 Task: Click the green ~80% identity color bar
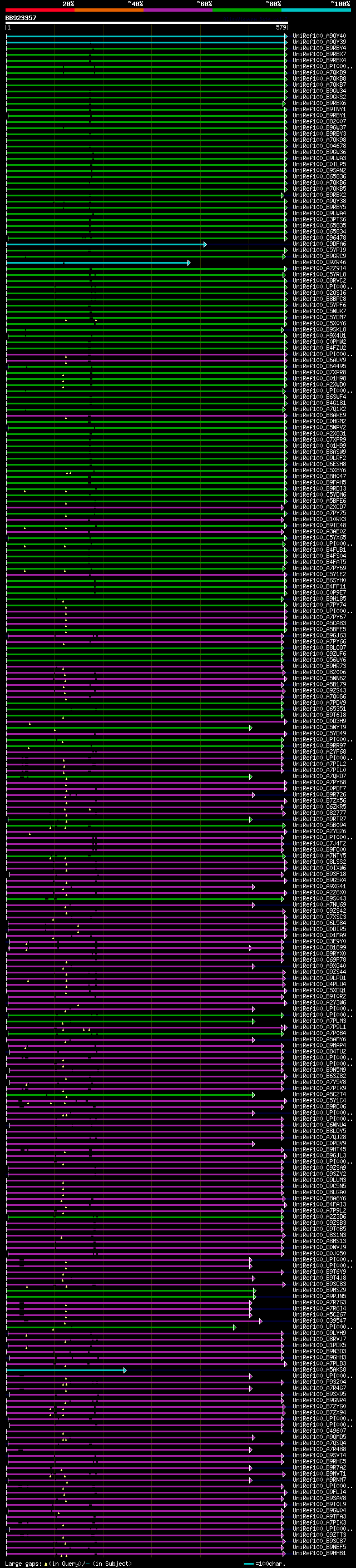pos(247,11)
